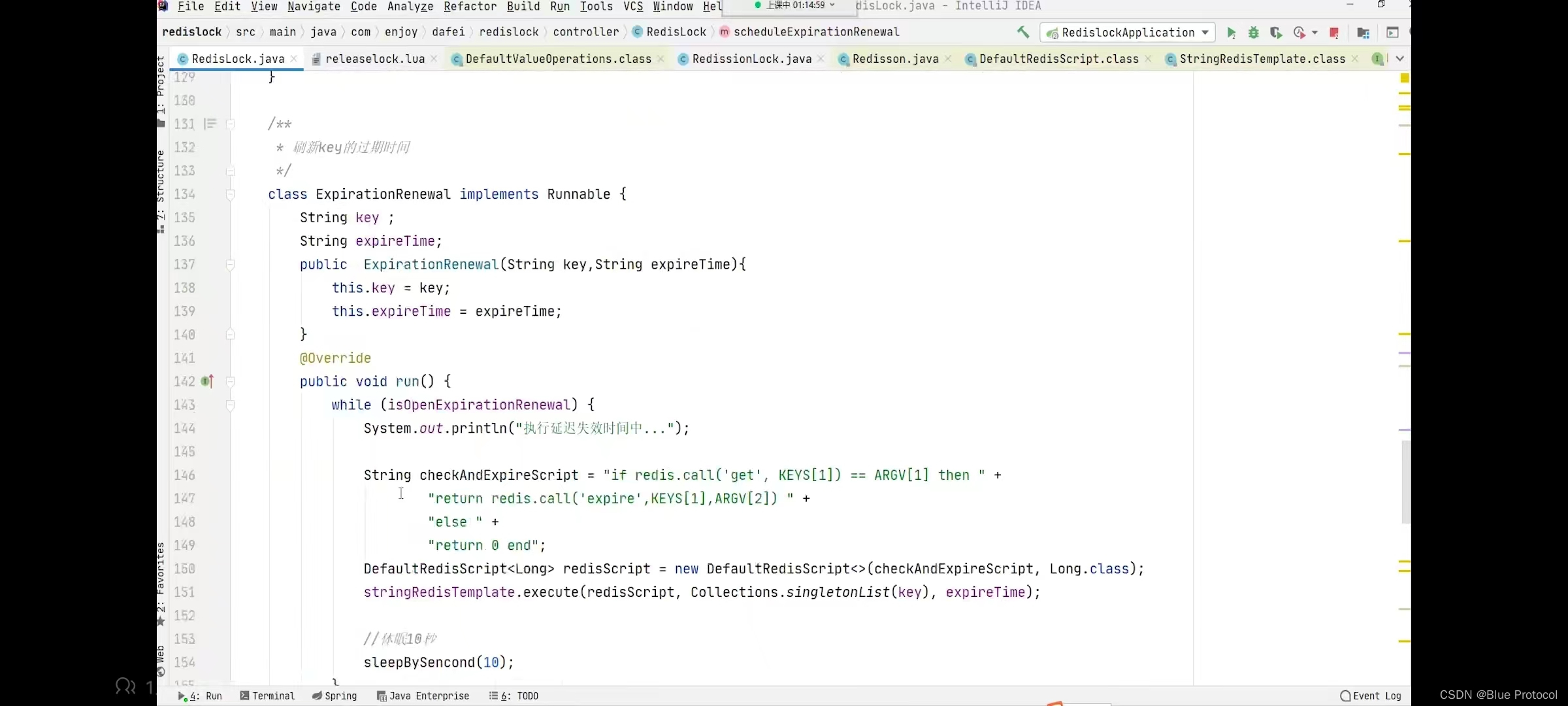Open the Project tool window stripe

coord(161,92)
